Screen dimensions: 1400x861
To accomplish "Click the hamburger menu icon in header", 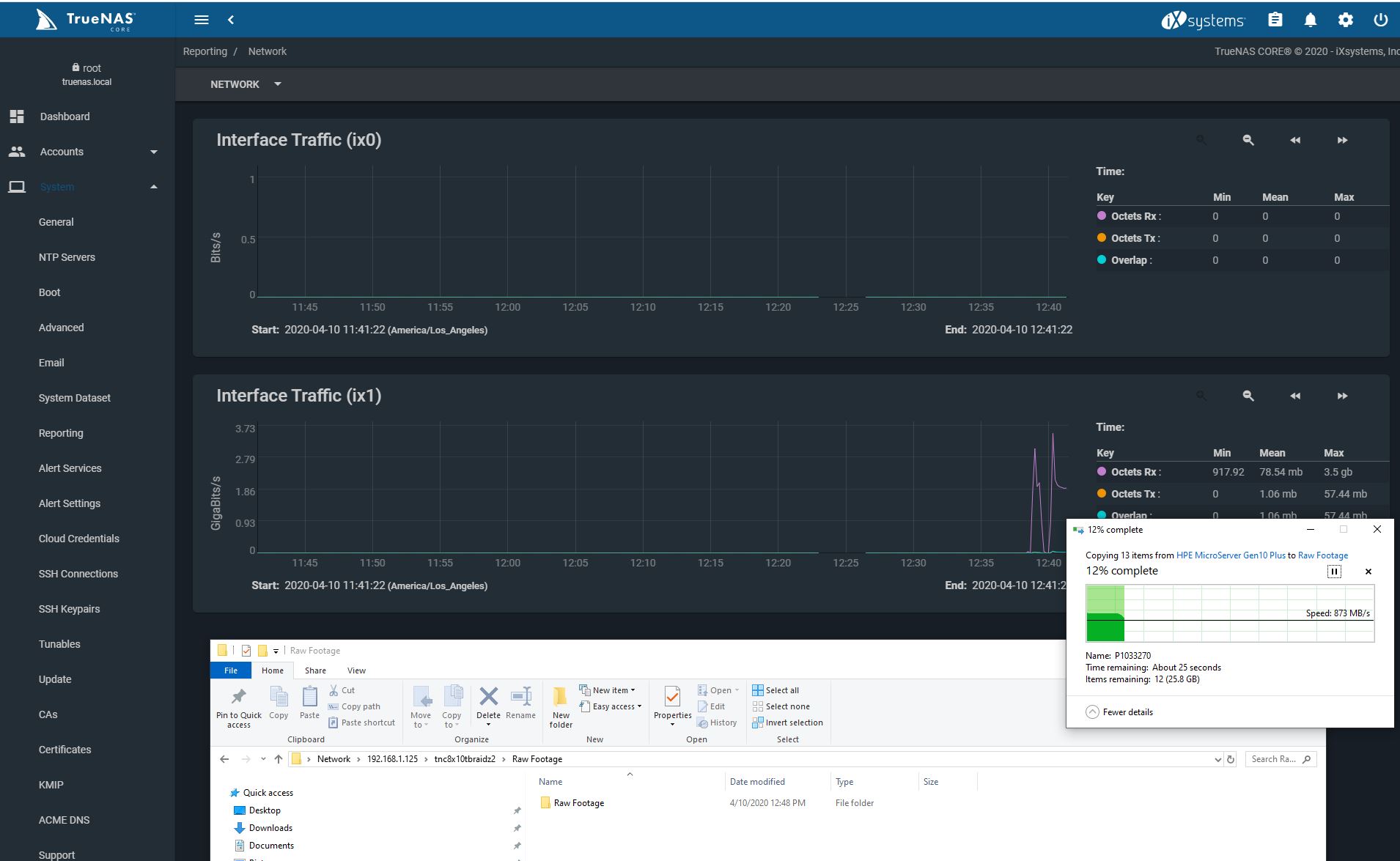I will [x=202, y=20].
